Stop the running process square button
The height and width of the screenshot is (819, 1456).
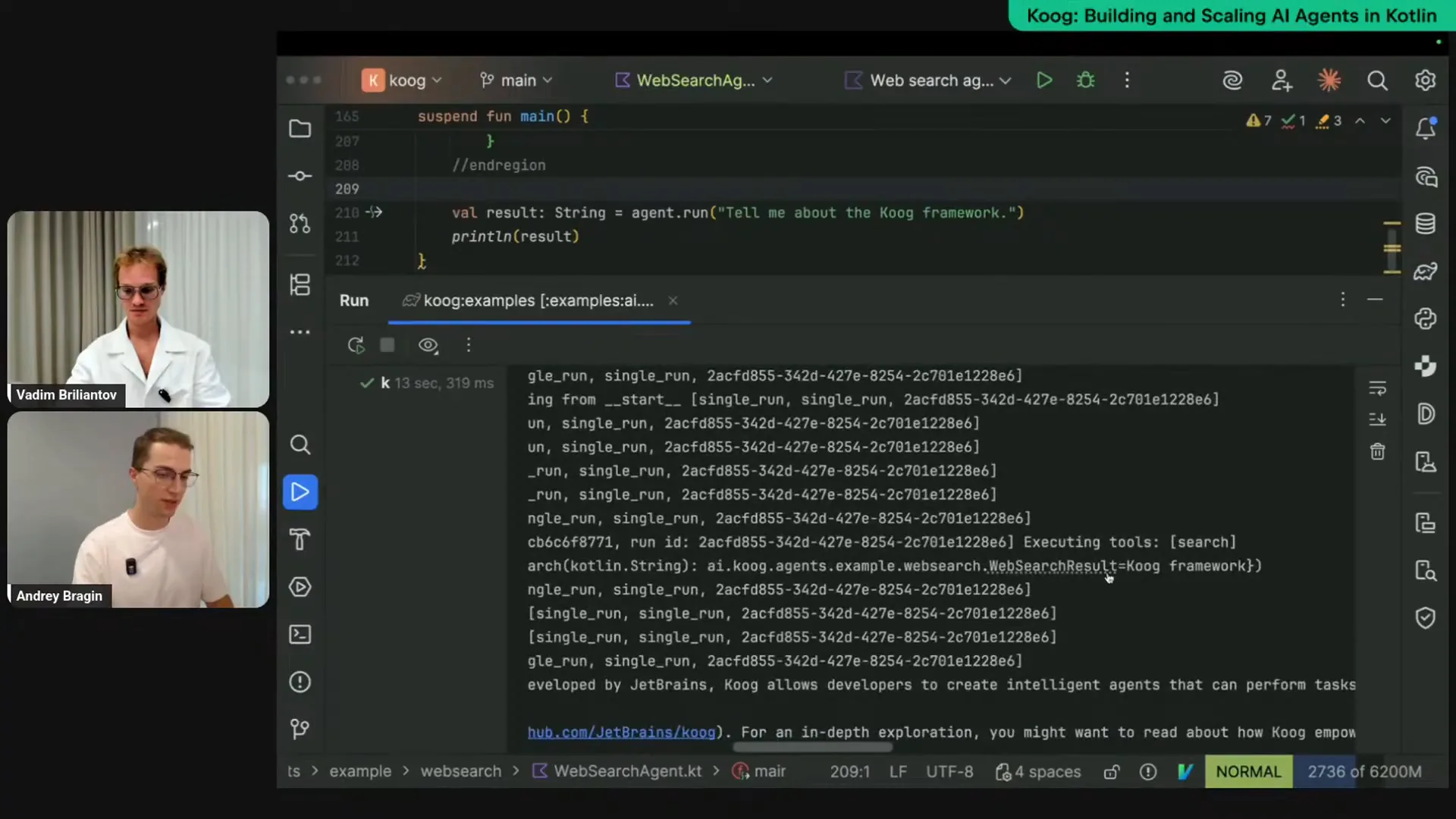click(388, 346)
